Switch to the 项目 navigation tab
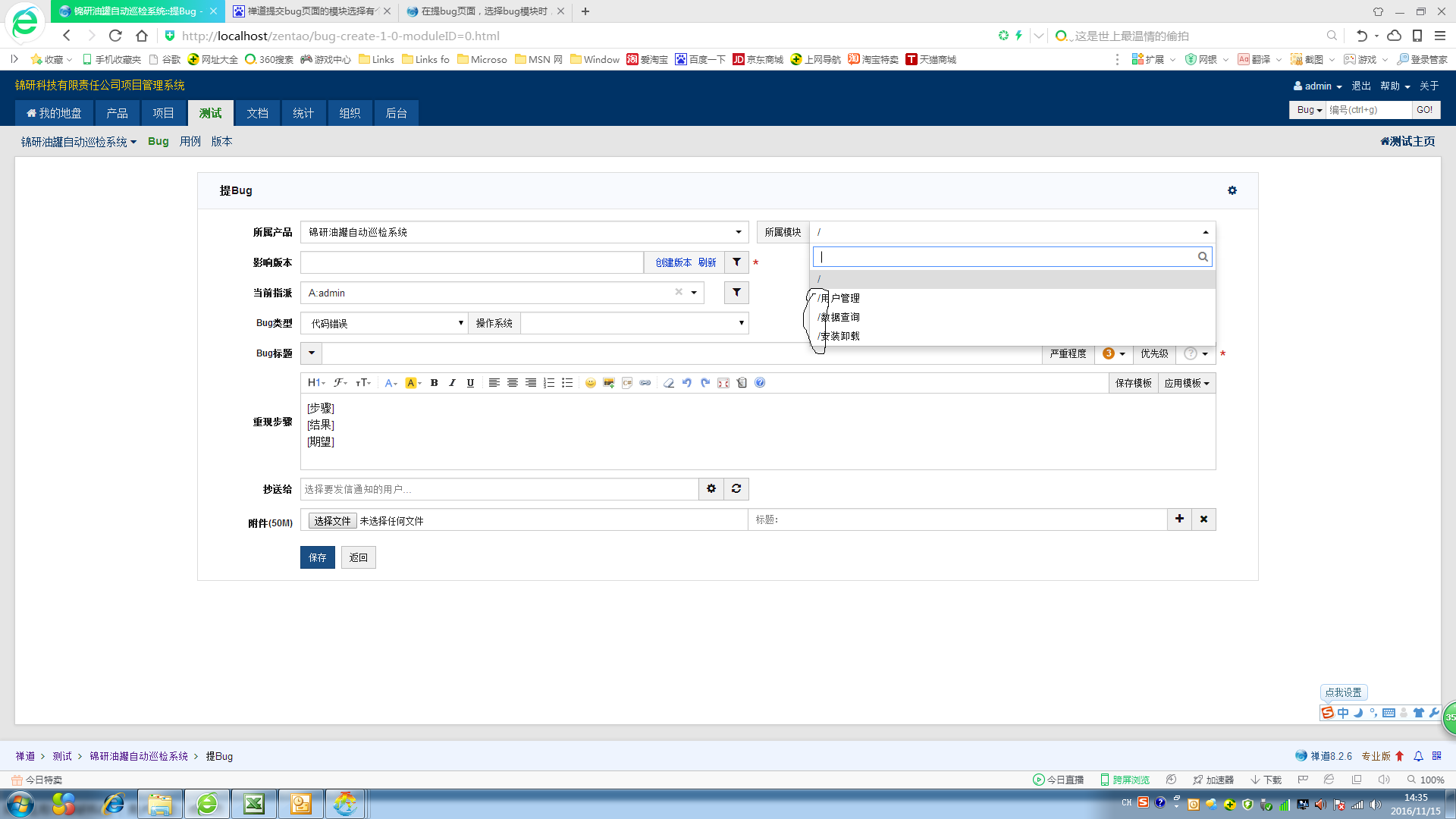This screenshot has height=819, width=1456. pos(163,113)
